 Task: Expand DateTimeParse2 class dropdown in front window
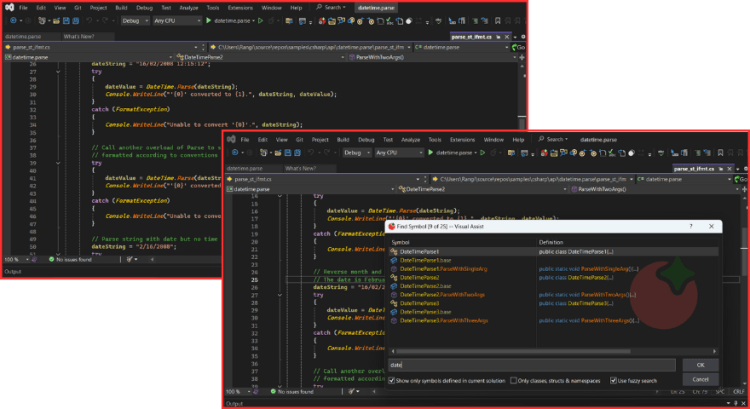565,189
